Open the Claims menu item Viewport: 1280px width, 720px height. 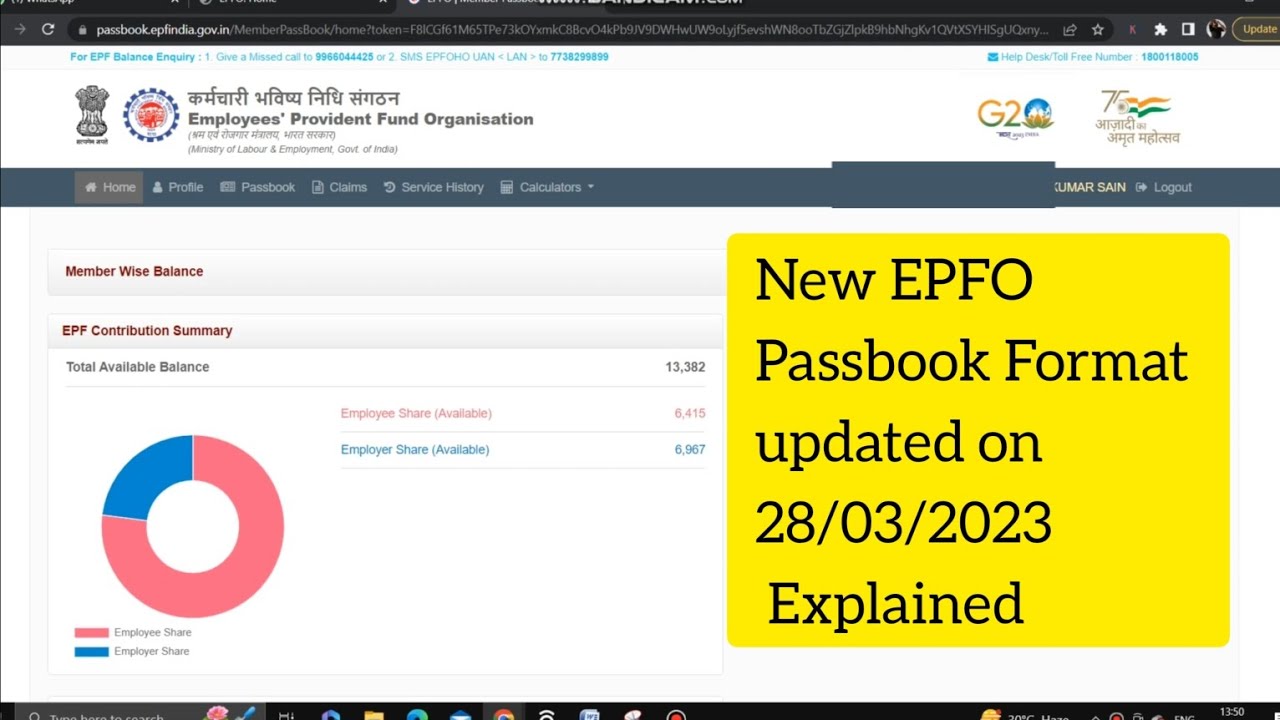coord(339,187)
